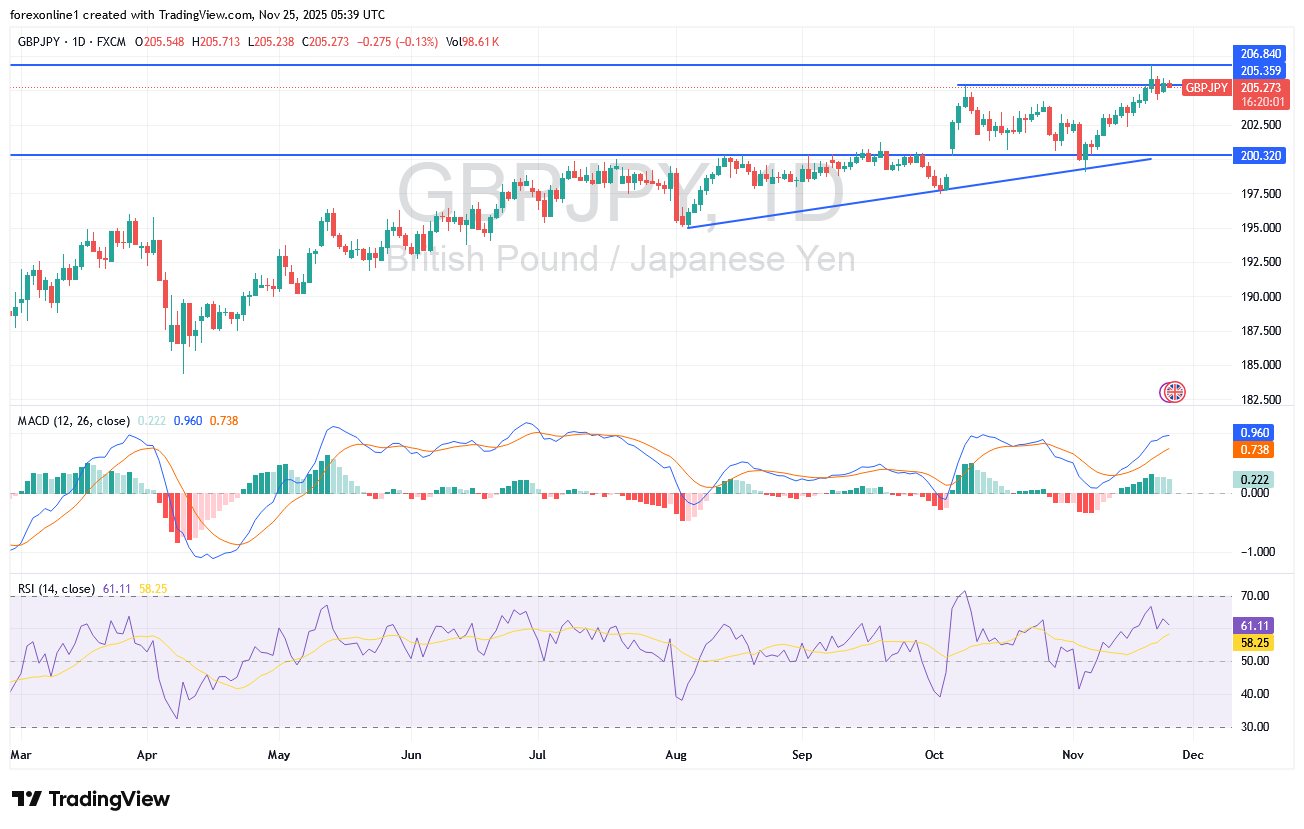Click the red GBPJPY symbol price tag
Viewport: 1304px width, 829px height.
[x=1206, y=88]
